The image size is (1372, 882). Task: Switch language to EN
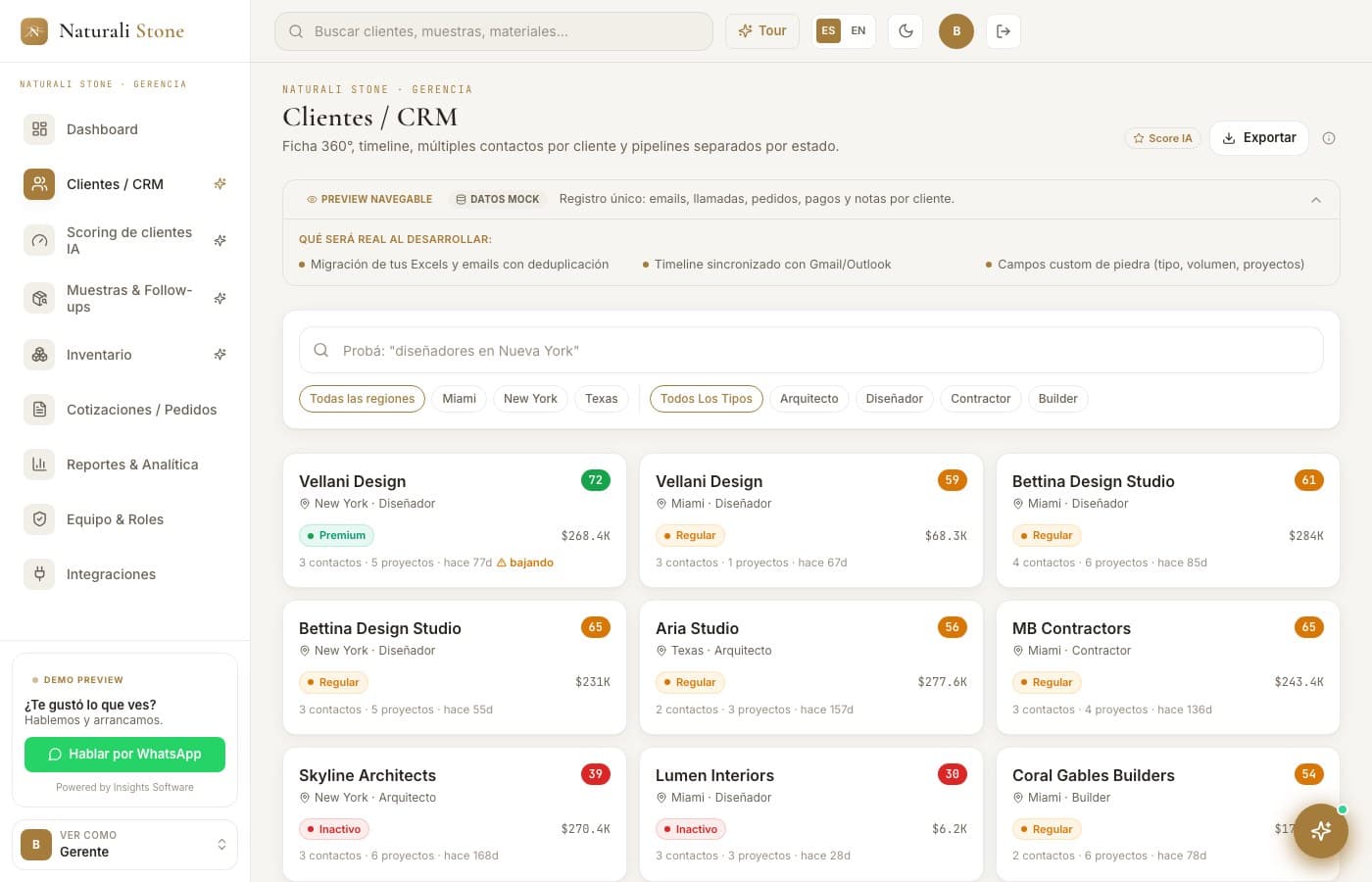(x=858, y=31)
